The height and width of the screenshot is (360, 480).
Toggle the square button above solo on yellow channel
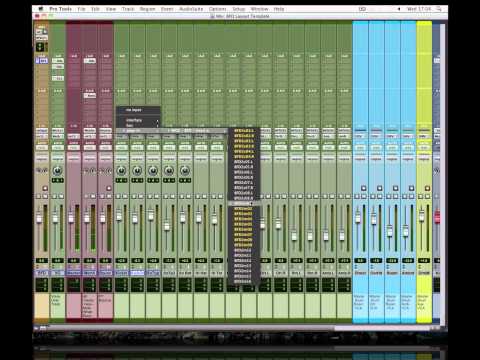point(428,188)
